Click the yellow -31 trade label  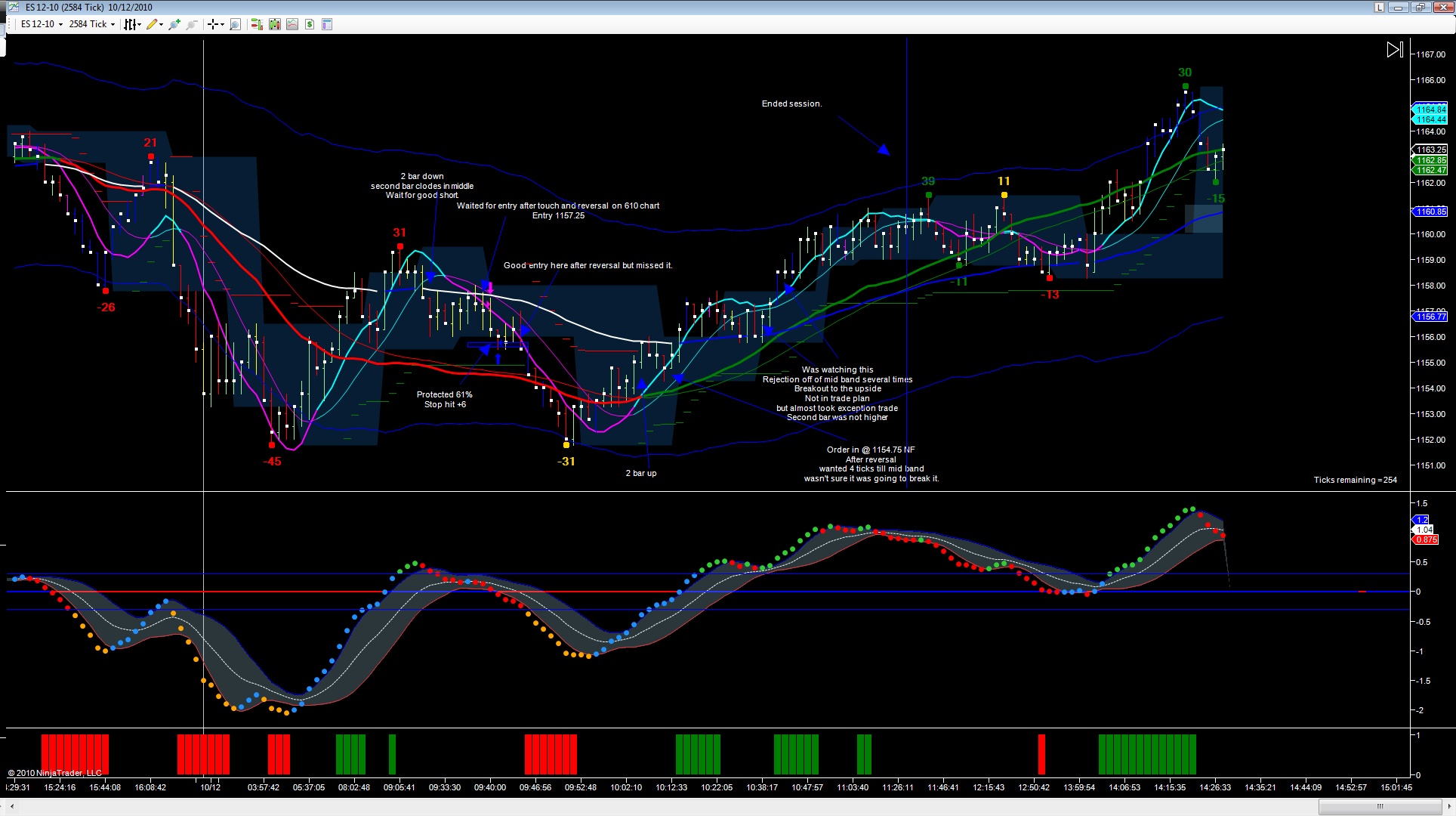[566, 462]
